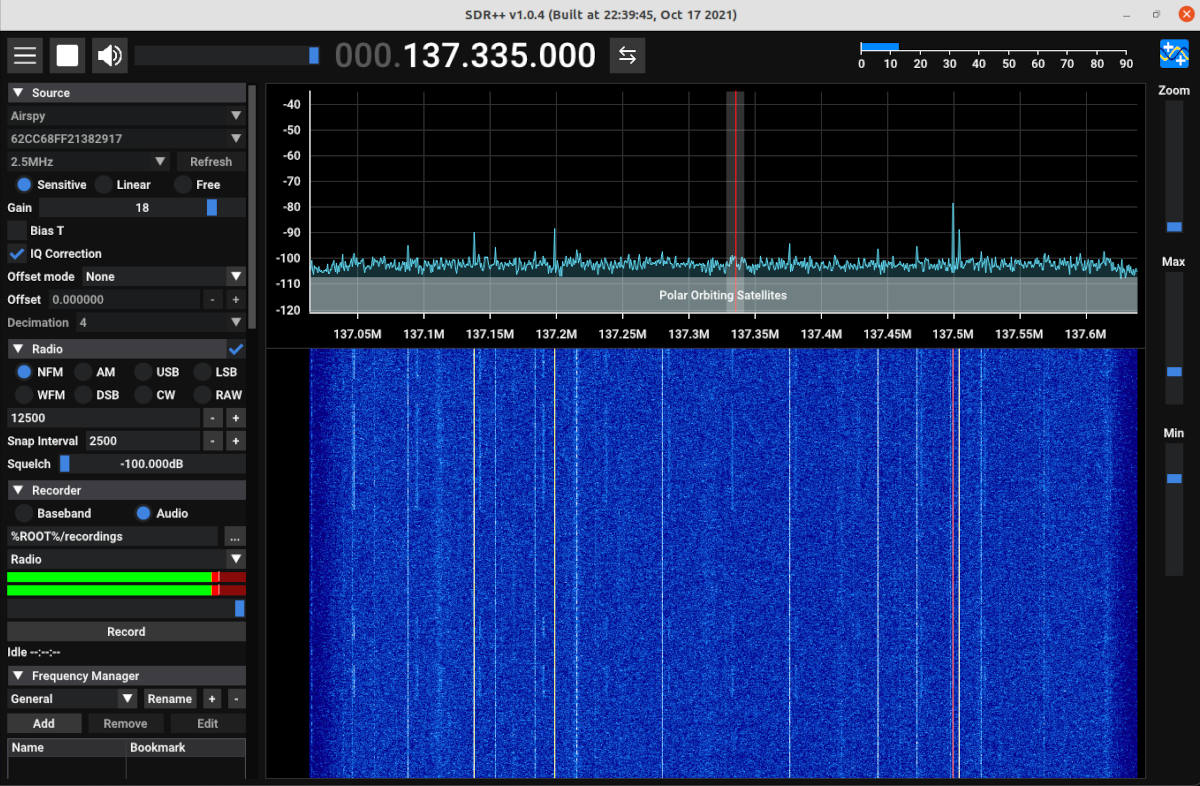Switch demodulation to USB
This screenshot has width=1200, height=786.
[145, 371]
